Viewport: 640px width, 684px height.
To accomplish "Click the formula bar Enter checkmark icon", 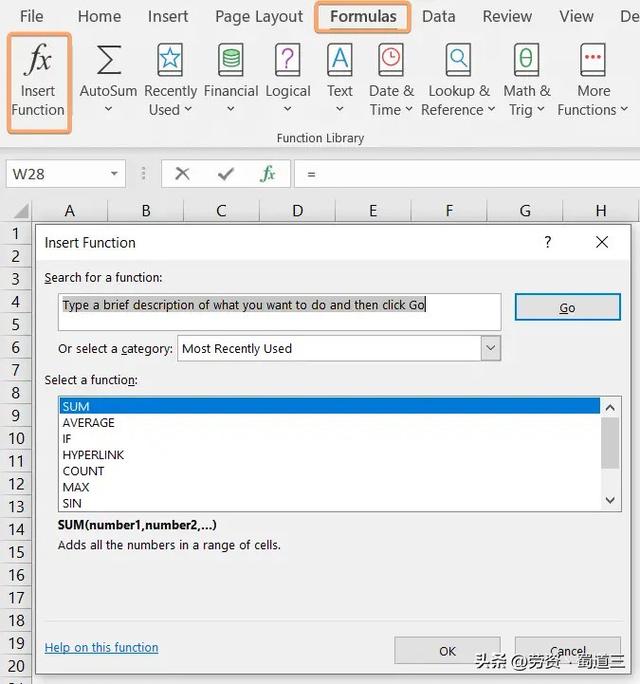I will (x=226, y=174).
